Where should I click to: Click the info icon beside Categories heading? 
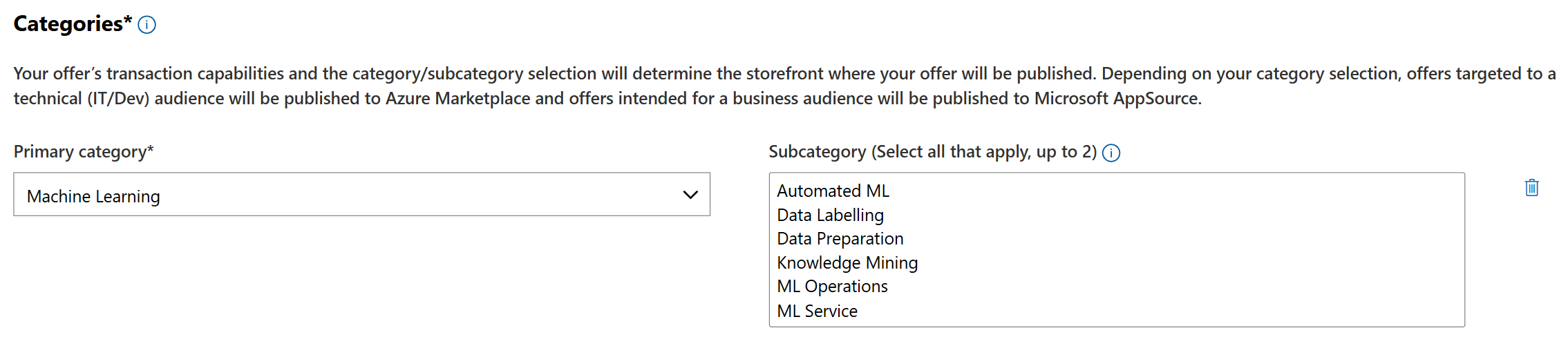click(x=147, y=26)
